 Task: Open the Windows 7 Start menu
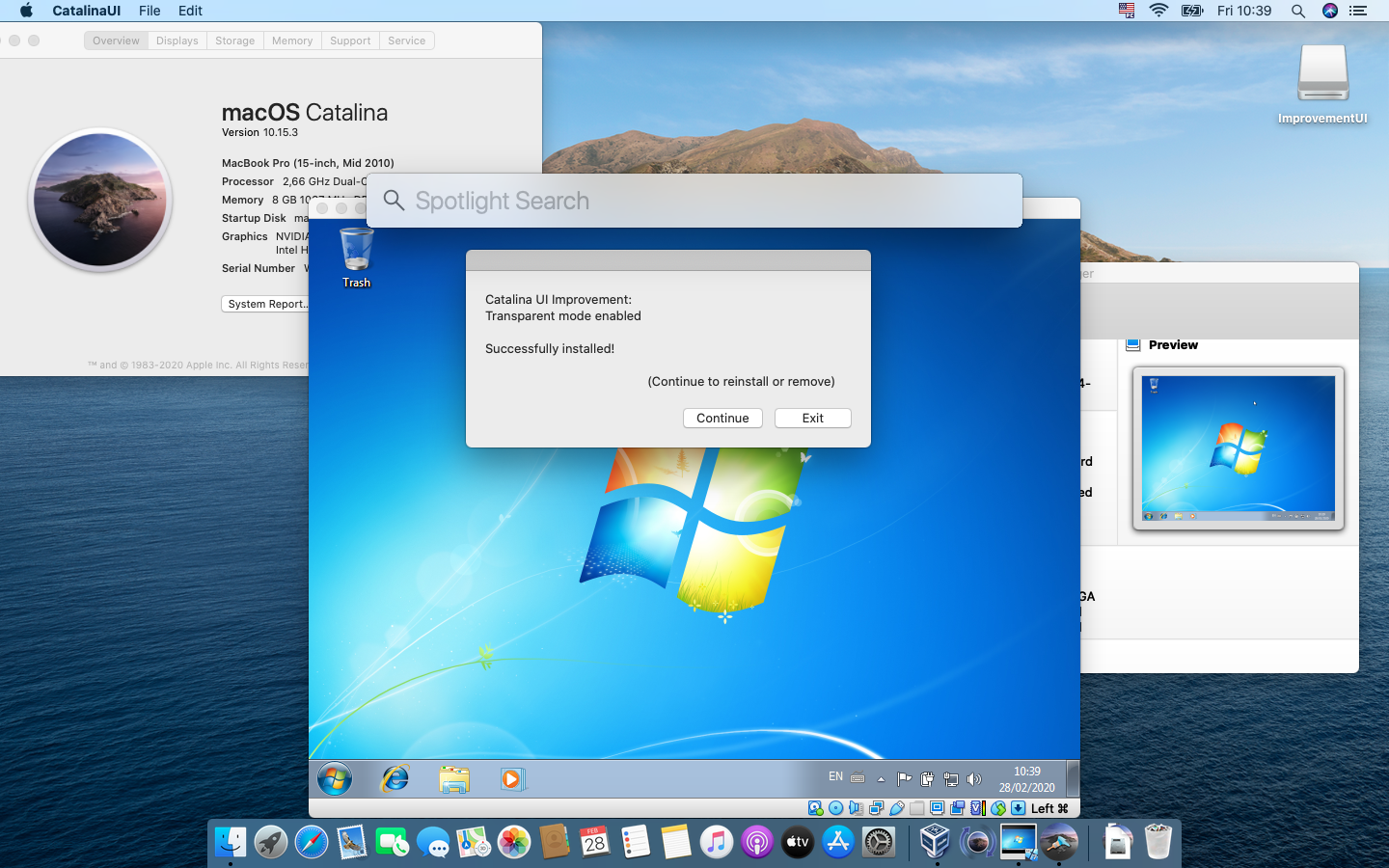(x=335, y=778)
